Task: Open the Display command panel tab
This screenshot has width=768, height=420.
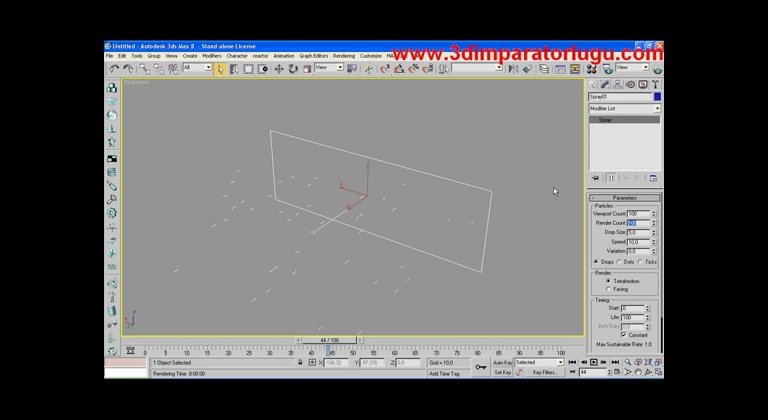Action: tap(643, 84)
